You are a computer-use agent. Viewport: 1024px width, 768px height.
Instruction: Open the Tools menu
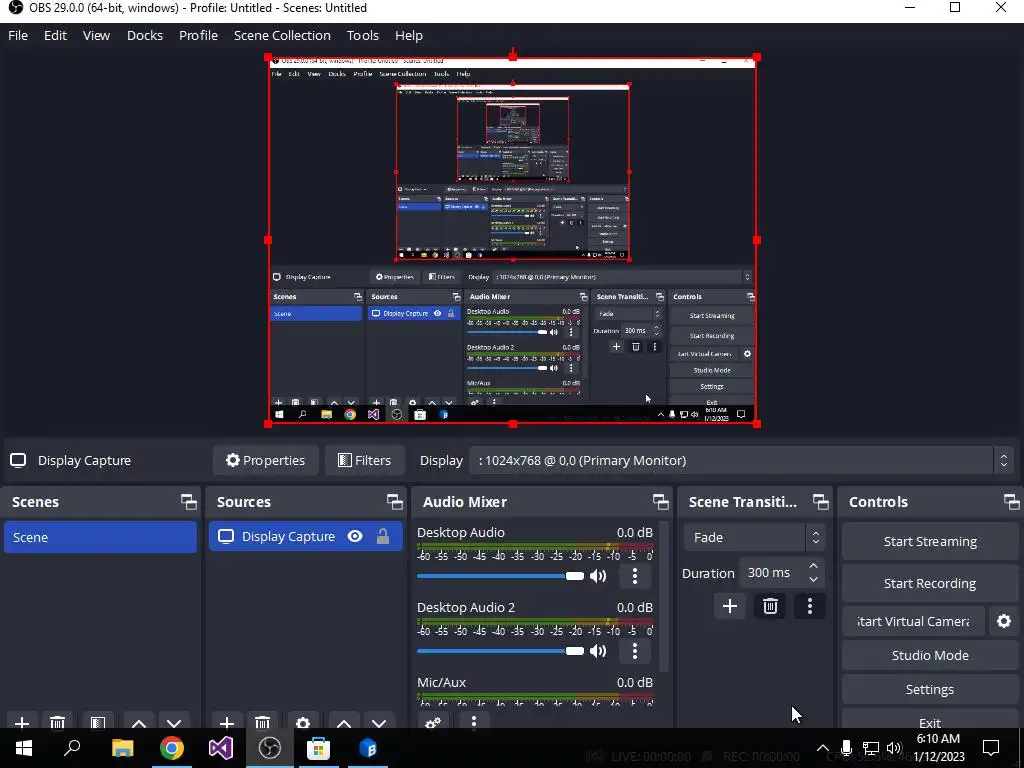coord(362,35)
